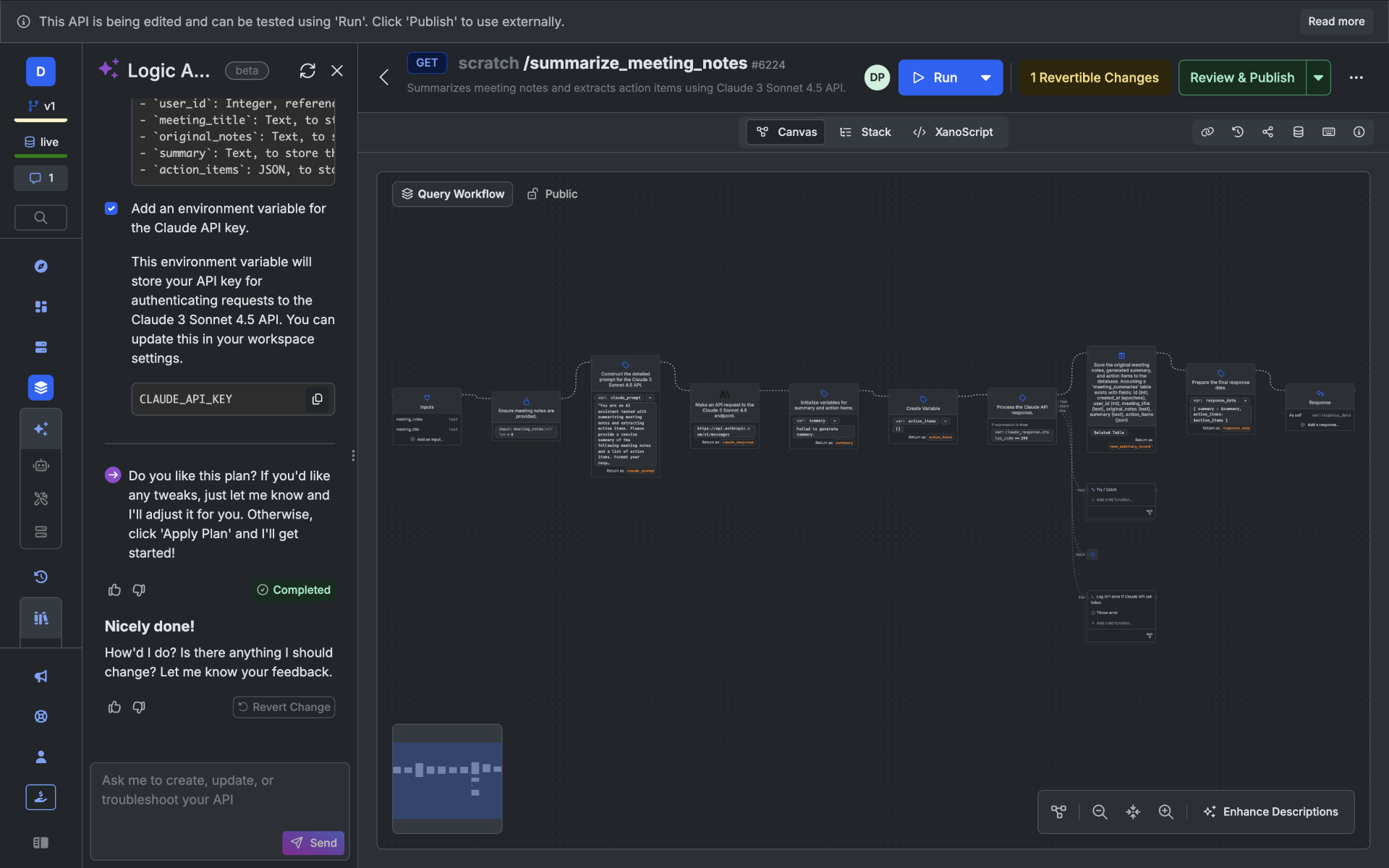This screenshot has height=868, width=1389.
Task: Switch to the XanoScript view tab
Action: coord(953,132)
